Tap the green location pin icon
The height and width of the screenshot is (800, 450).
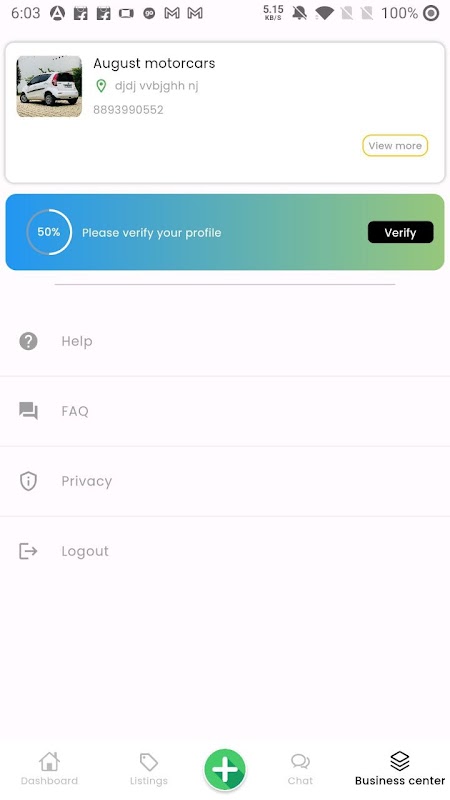pyautogui.click(x=101, y=86)
